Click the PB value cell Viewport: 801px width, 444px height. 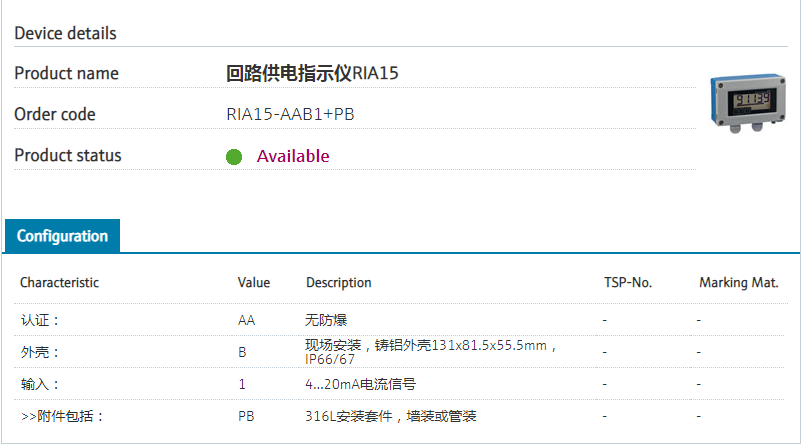click(x=245, y=415)
